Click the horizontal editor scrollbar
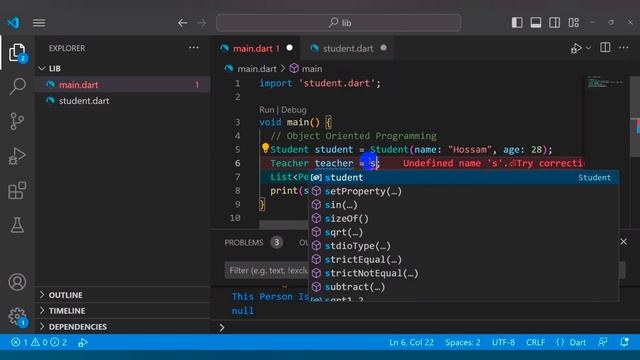Viewport: 640px width, 360px height. [x=284, y=224]
